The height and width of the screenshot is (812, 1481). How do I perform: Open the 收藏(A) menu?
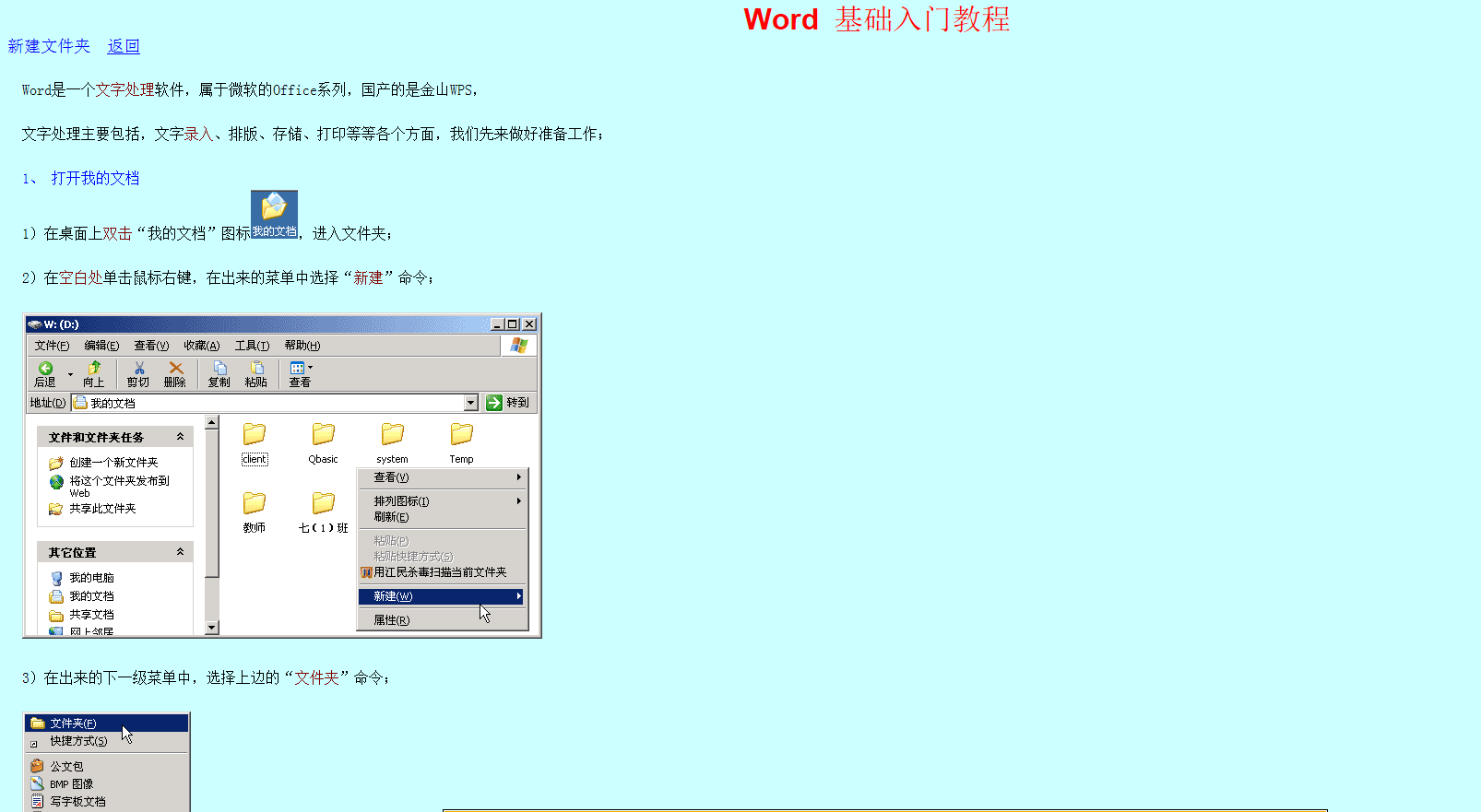coord(201,346)
